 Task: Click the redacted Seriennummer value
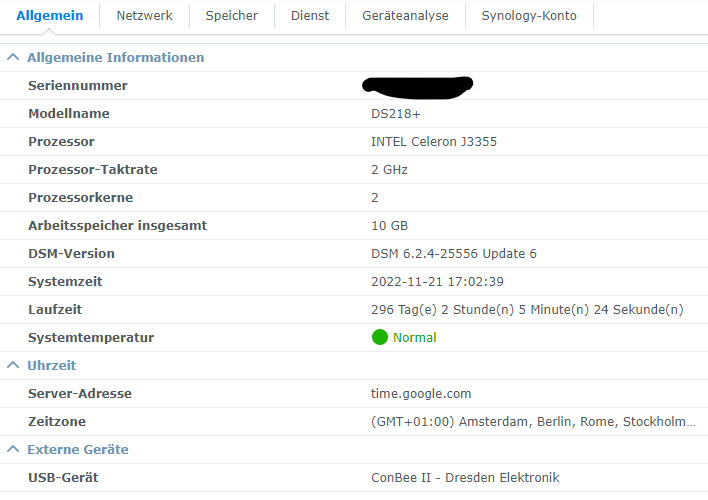click(417, 87)
